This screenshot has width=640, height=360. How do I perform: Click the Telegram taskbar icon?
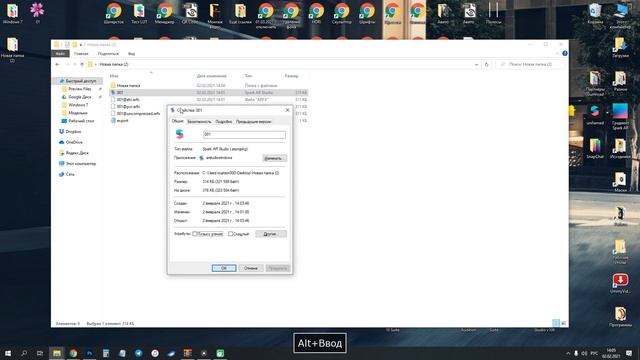click(x=138, y=353)
